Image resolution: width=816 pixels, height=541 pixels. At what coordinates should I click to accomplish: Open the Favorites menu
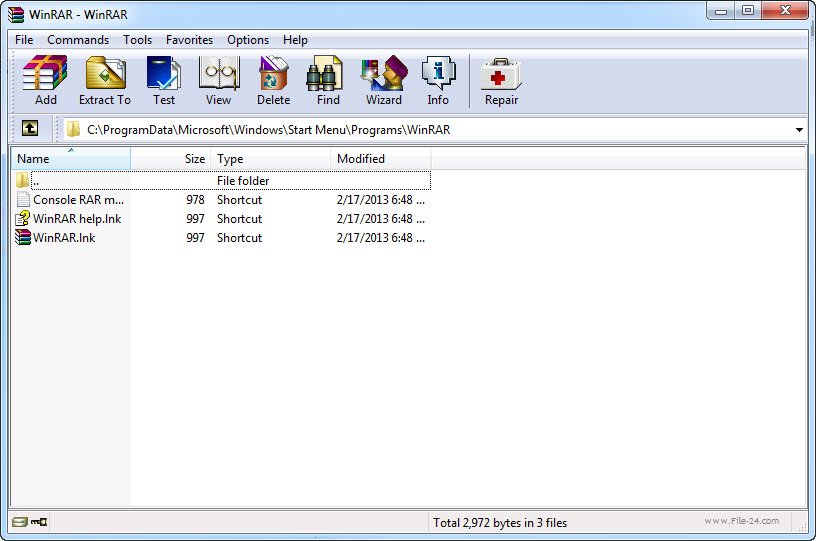click(189, 40)
